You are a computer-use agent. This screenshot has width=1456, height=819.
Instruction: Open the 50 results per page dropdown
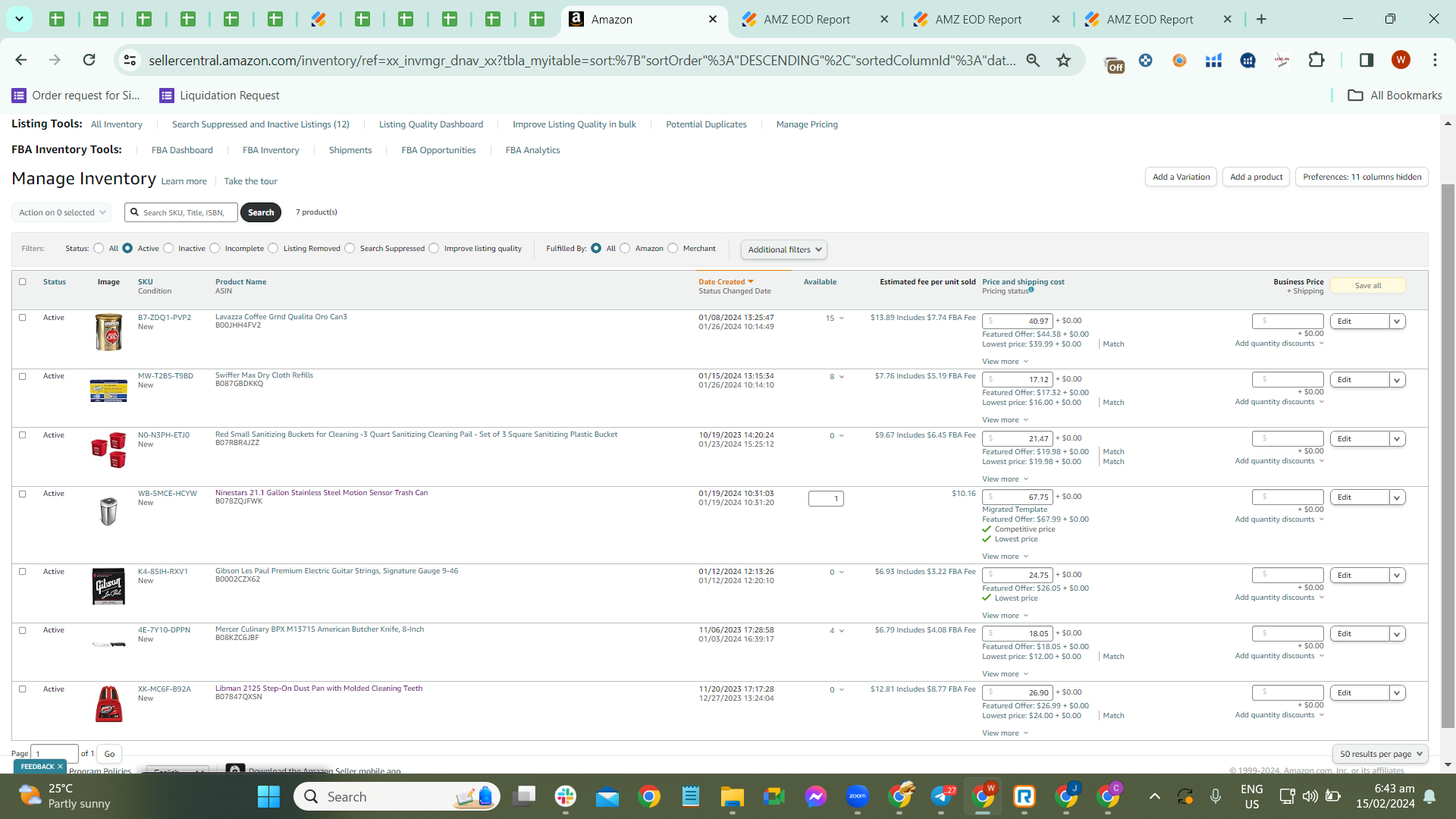pyautogui.click(x=1380, y=754)
